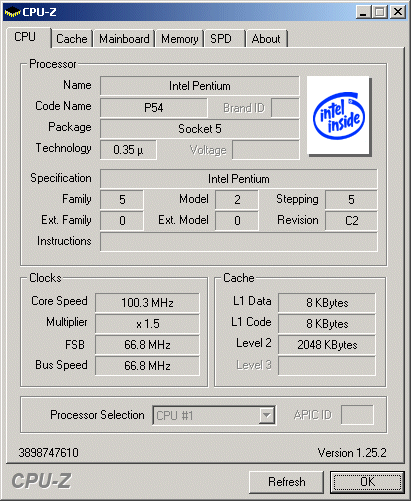Click the CPU #1 combo box
This screenshot has height=501, width=411.
click(214, 415)
